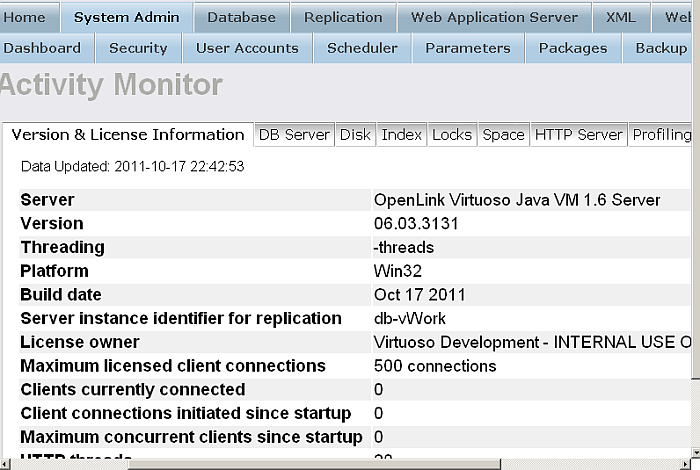Open the Security sub-tab
Screen dimensions: 700x470
[x=138, y=48]
